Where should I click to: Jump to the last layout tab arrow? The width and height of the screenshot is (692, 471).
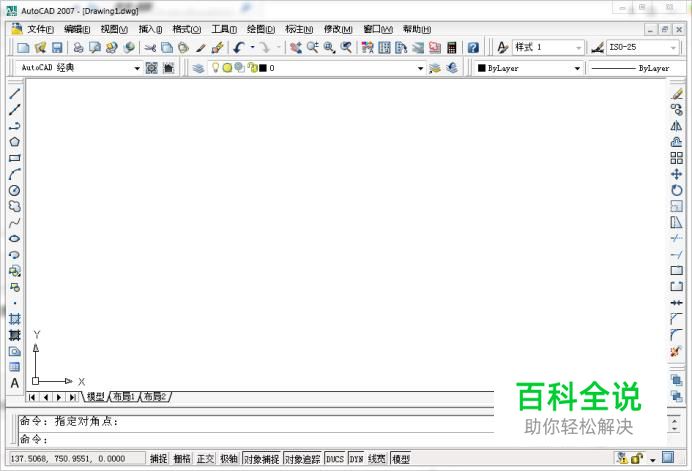coord(72,397)
